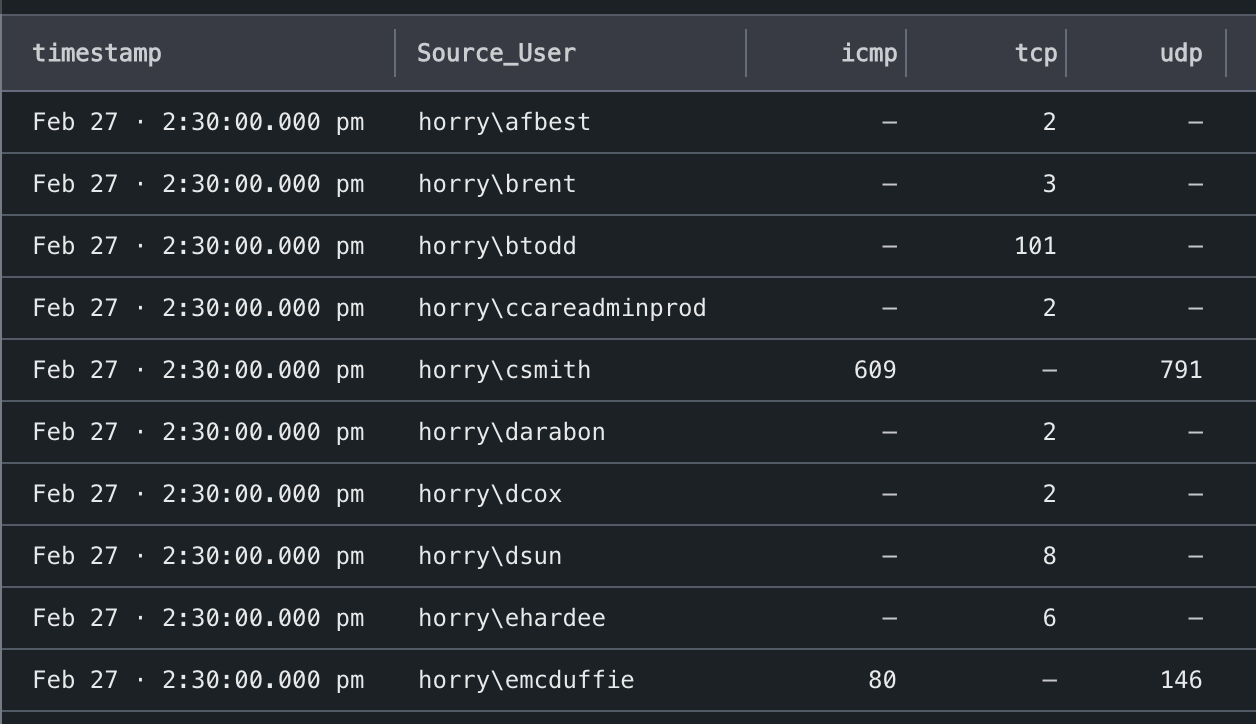Click the timestamp in the horry\csmith row

tap(198, 370)
